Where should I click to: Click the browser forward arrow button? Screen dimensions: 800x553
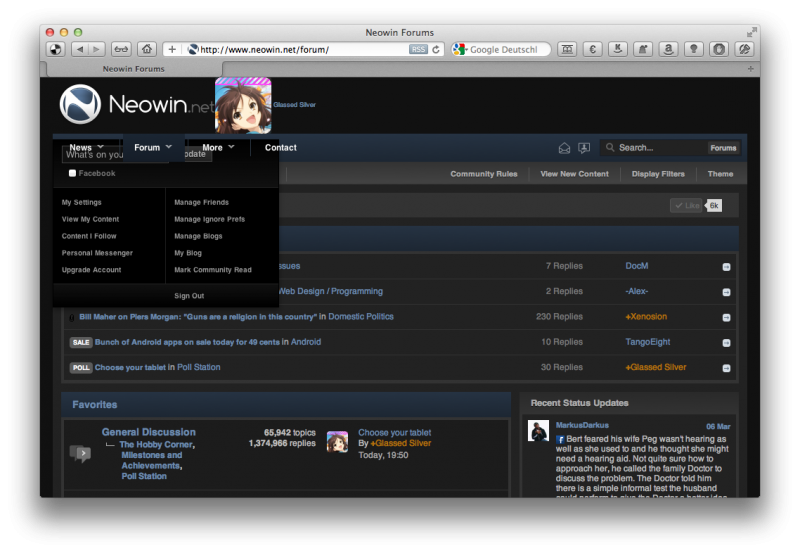[96, 49]
